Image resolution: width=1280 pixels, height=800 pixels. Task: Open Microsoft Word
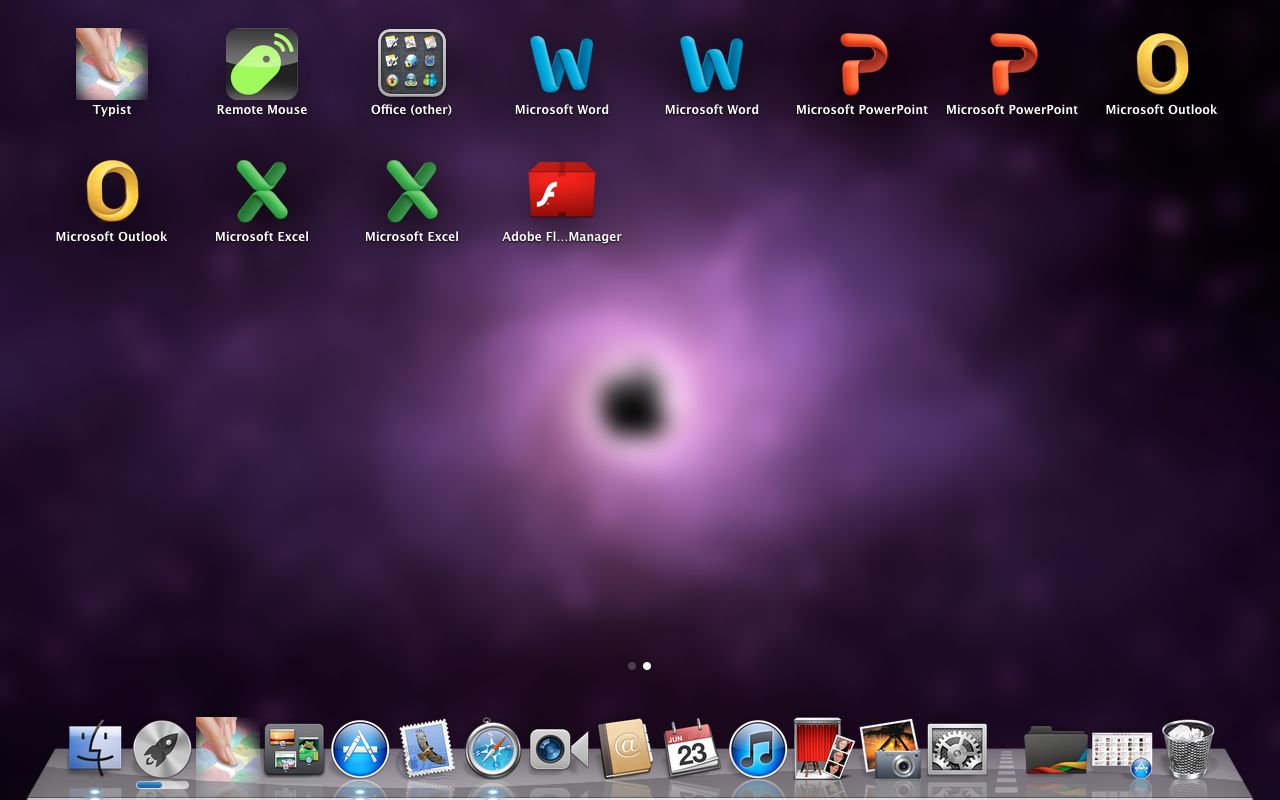coord(561,63)
